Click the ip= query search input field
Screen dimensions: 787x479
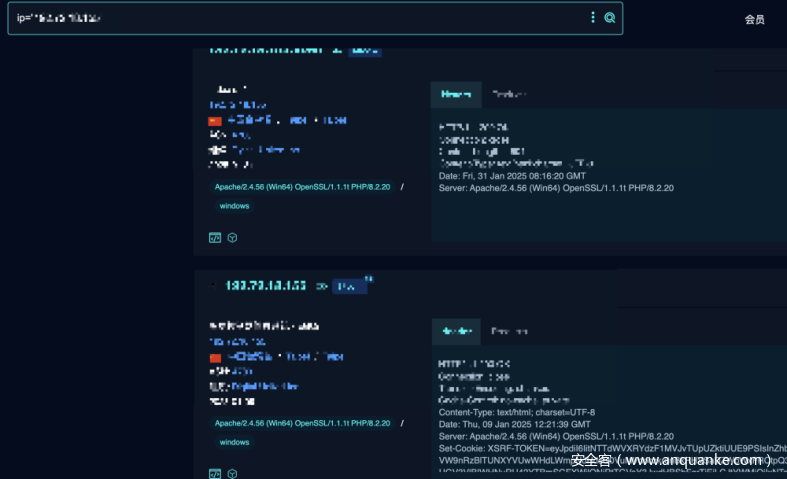(315, 18)
